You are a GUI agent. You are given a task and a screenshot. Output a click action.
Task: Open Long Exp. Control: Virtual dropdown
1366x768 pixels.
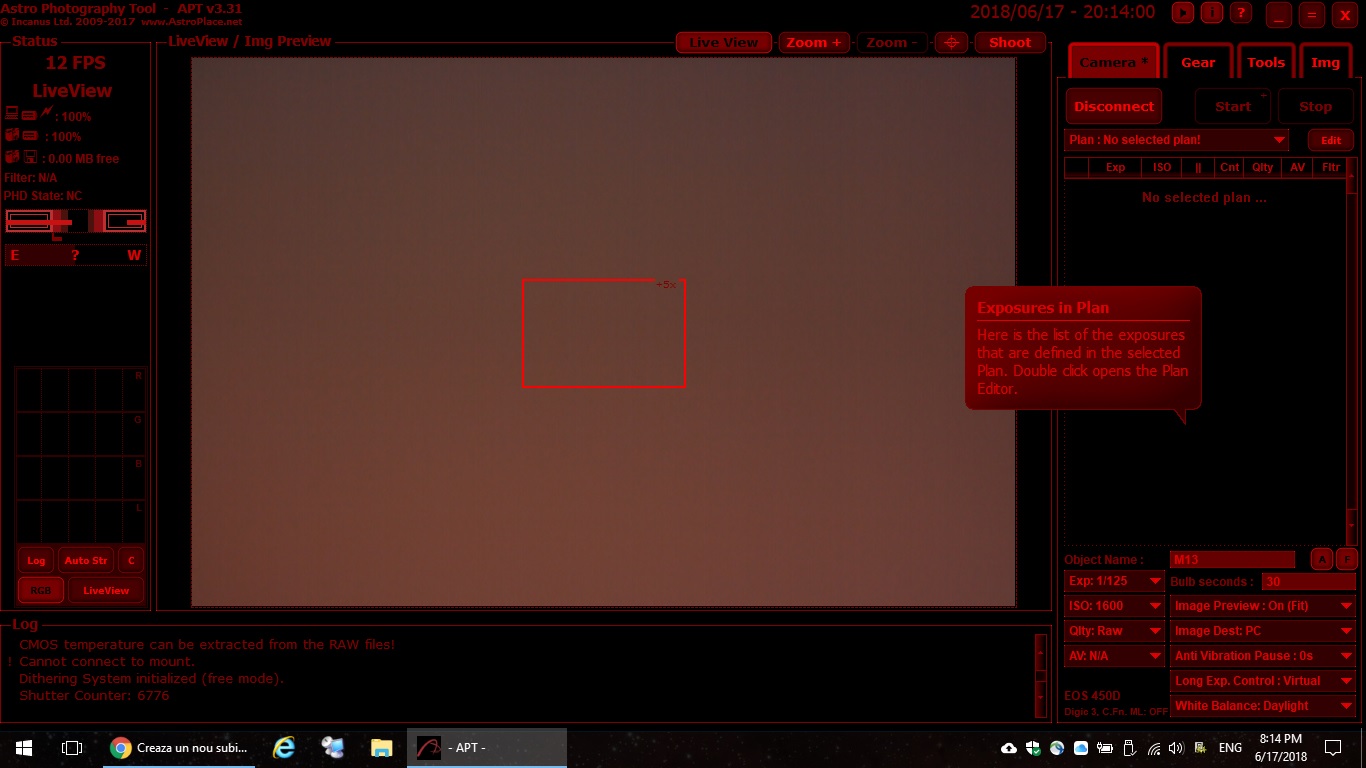point(1263,681)
